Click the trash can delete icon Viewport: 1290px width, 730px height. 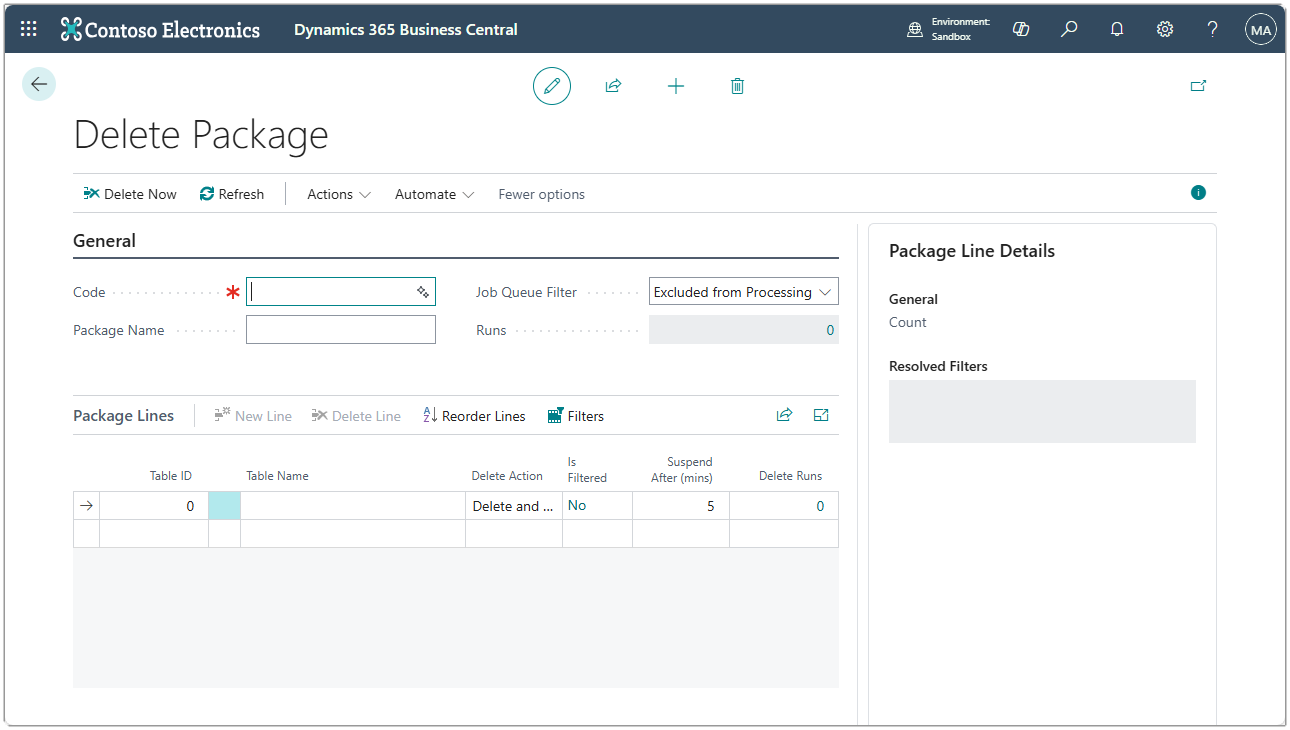click(737, 86)
